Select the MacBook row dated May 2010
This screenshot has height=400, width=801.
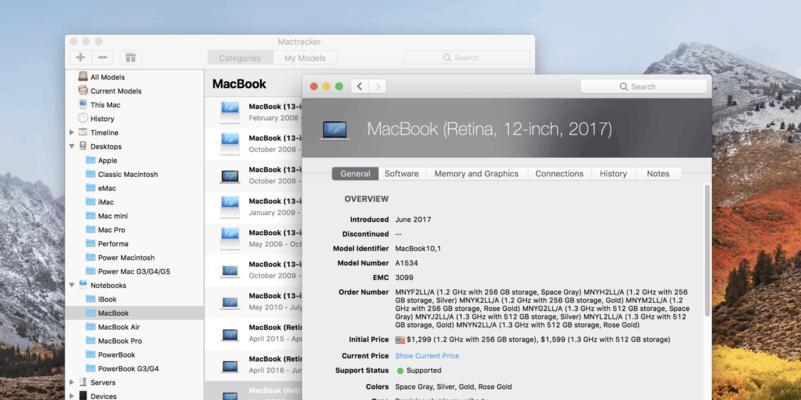[x=253, y=301]
